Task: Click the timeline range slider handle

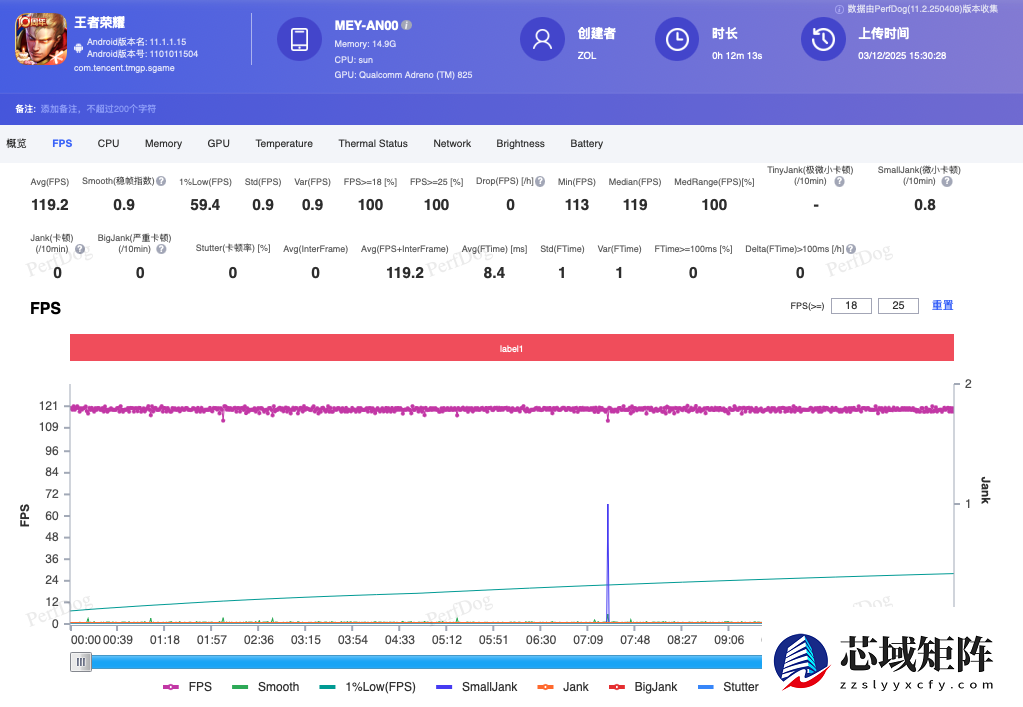Action: click(81, 661)
